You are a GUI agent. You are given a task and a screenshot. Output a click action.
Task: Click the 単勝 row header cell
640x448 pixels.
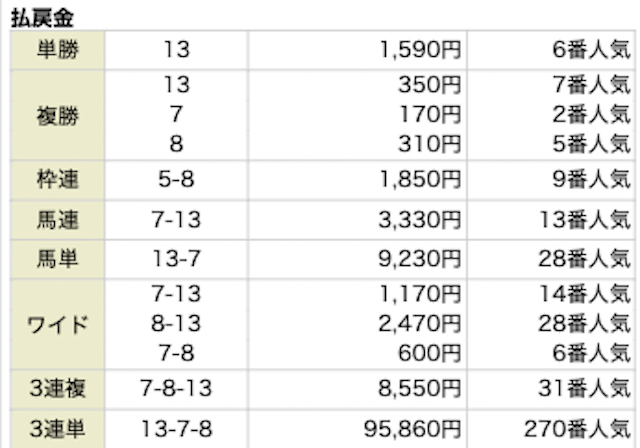point(58,50)
